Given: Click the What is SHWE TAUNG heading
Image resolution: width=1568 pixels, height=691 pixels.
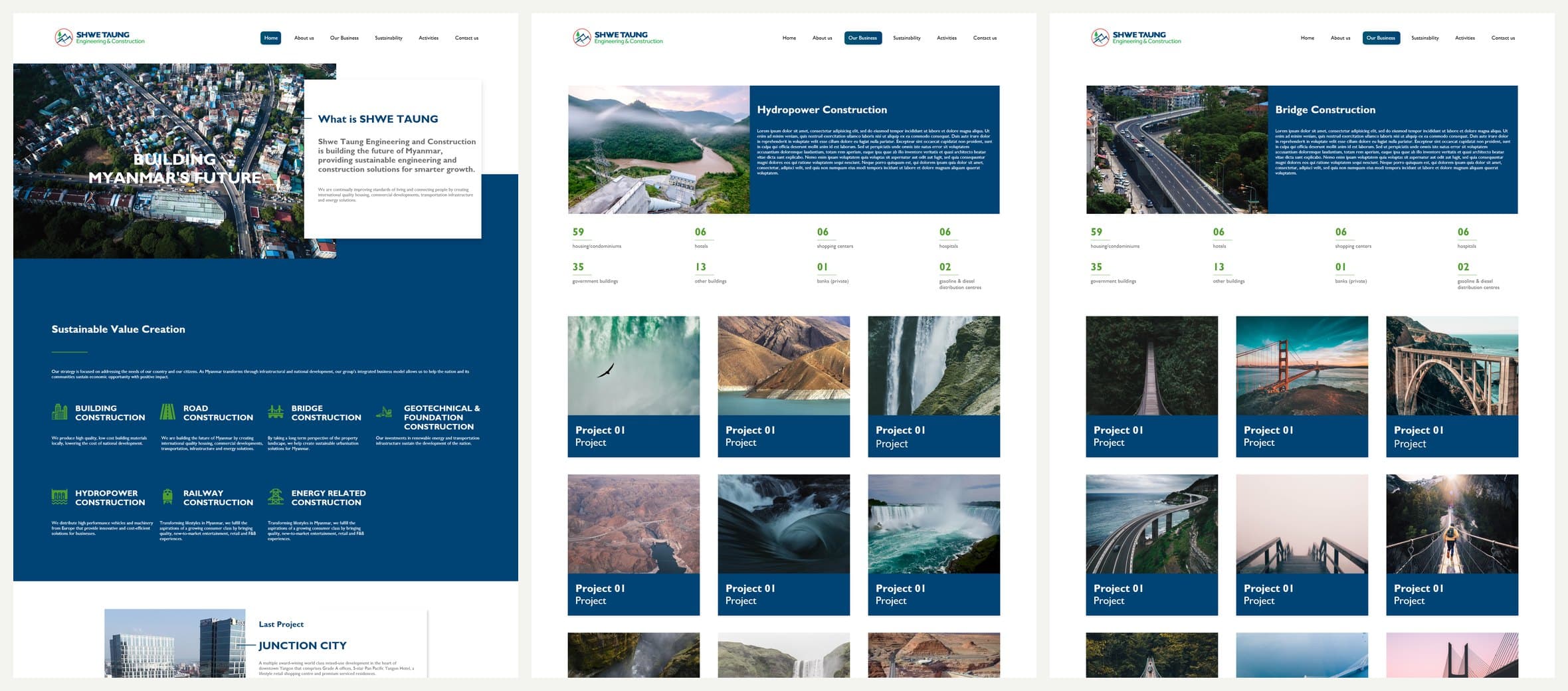Looking at the screenshot, I should (378, 119).
